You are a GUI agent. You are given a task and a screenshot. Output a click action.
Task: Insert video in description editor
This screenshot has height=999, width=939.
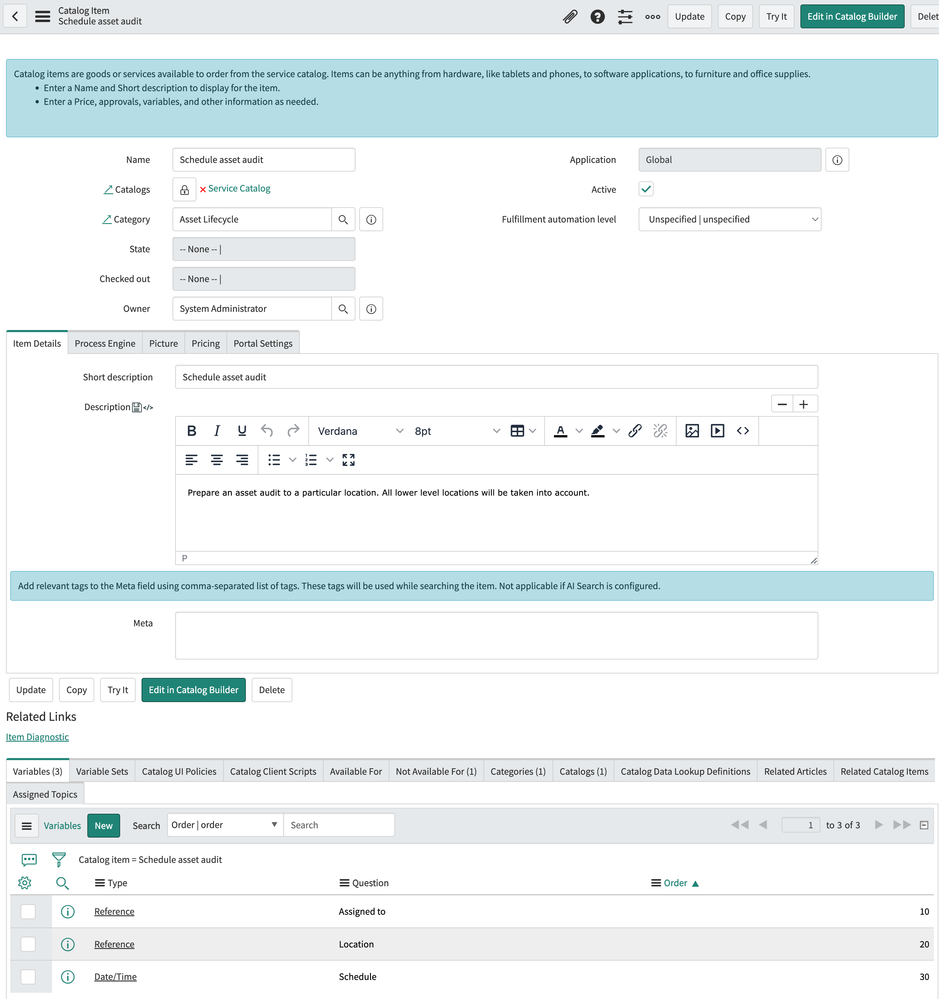pos(717,431)
